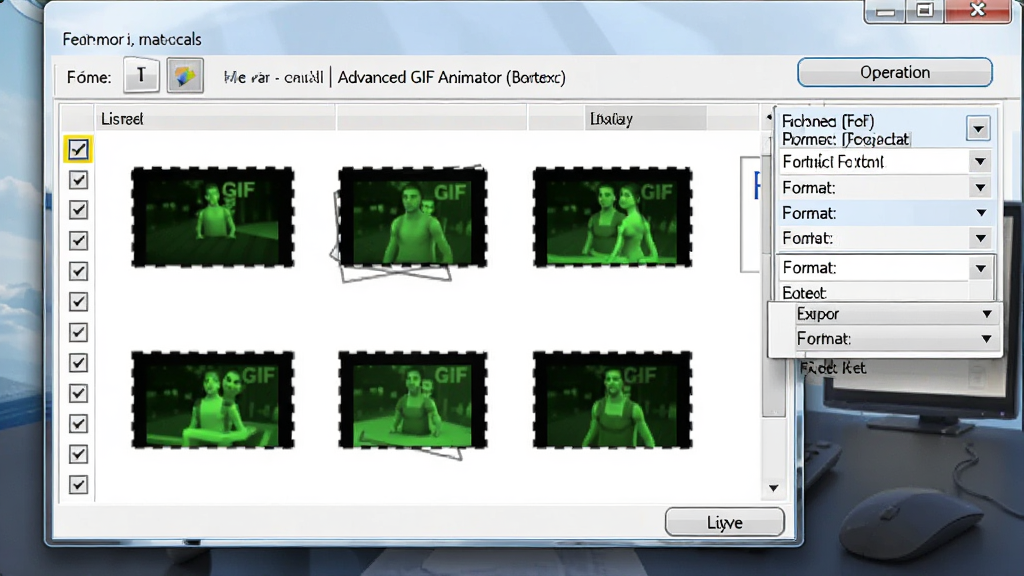The height and width of the screenshot is (576, 1024).
Task: Expand the Fichnea (FoF) dropdown arrow
Action: [x=978, y=129]
